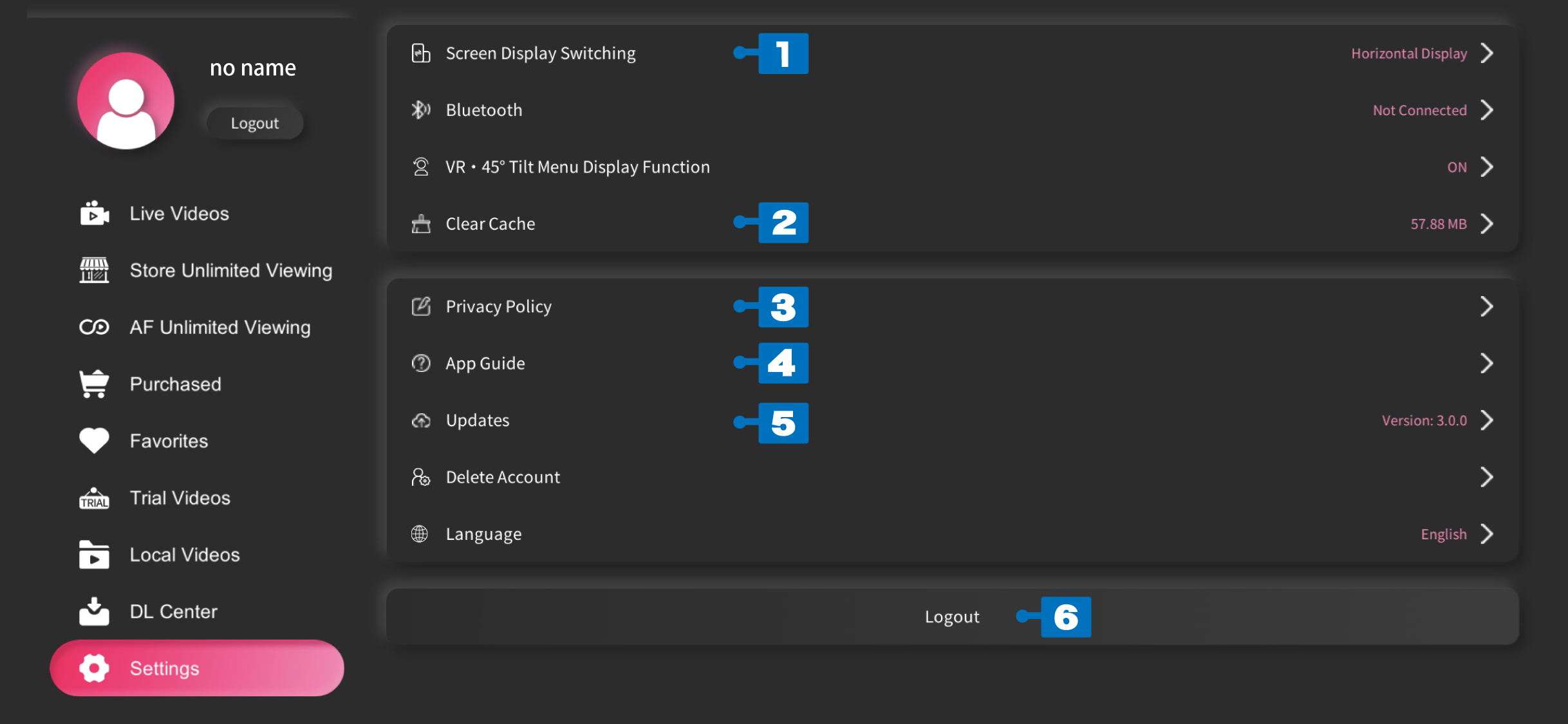1568x724 pixels.
Task: Expand the Language chevron next to English
Action: pos(1487,534)
